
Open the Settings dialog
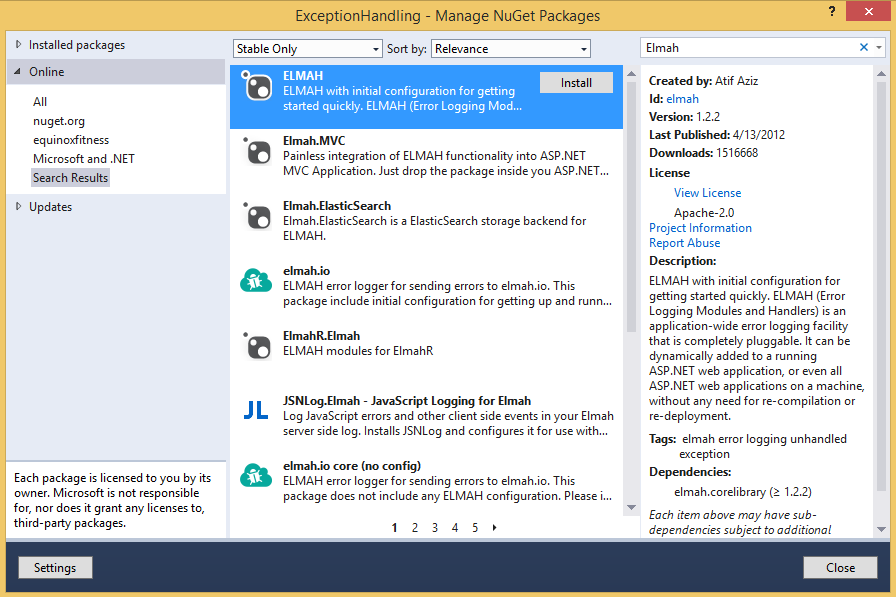(55, 568)
